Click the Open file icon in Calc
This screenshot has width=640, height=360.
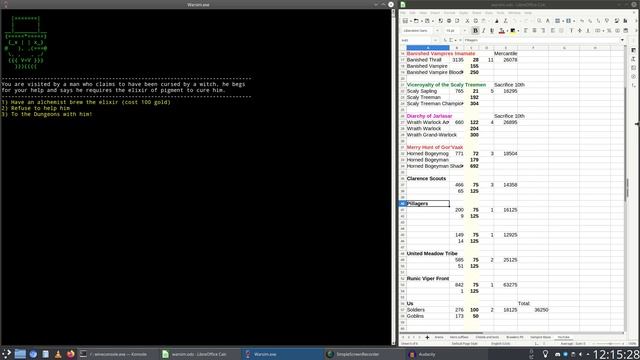(x=416, y=21)
